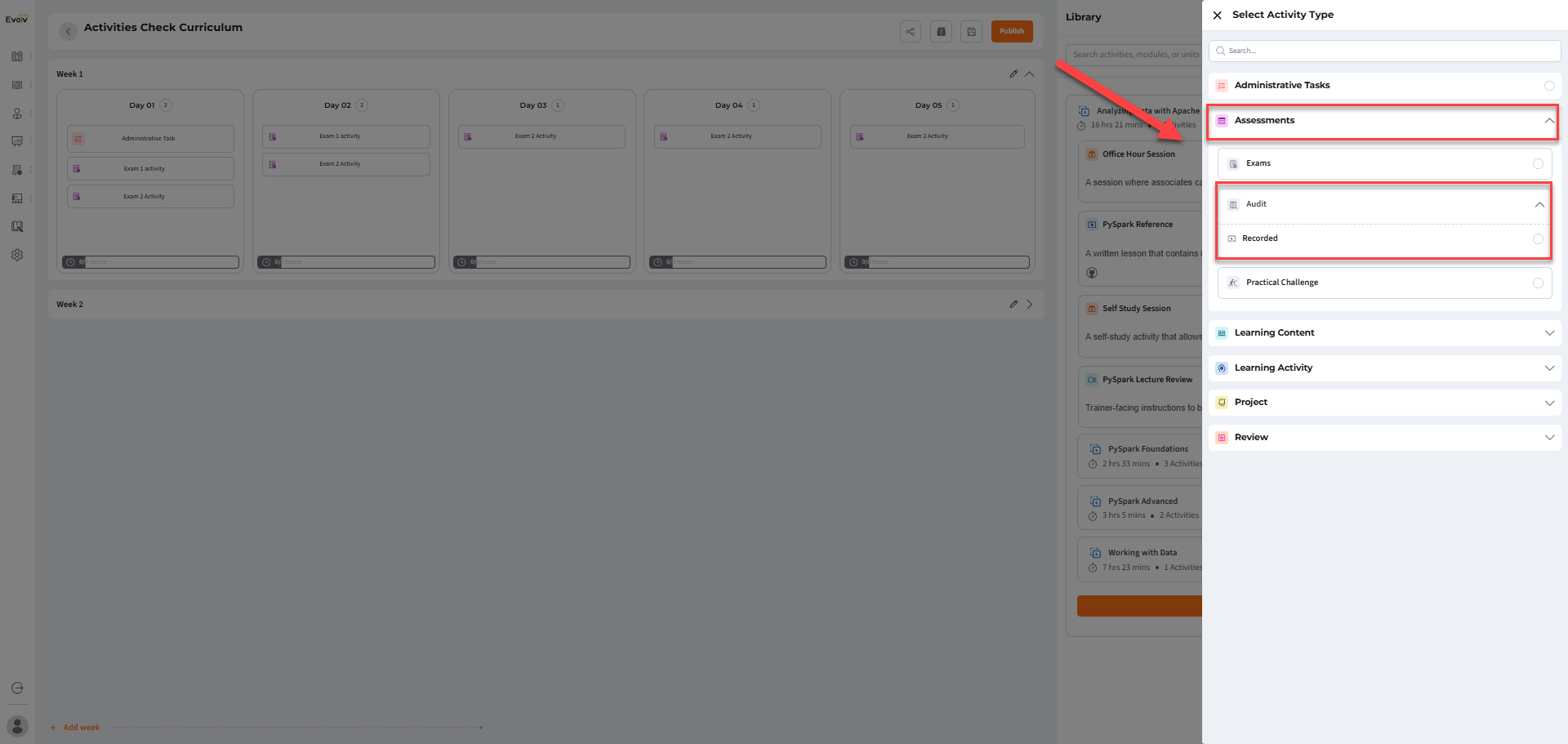Open Exam 2 Activity in Day 04
1568x744 pixels.
pos(737,136)
